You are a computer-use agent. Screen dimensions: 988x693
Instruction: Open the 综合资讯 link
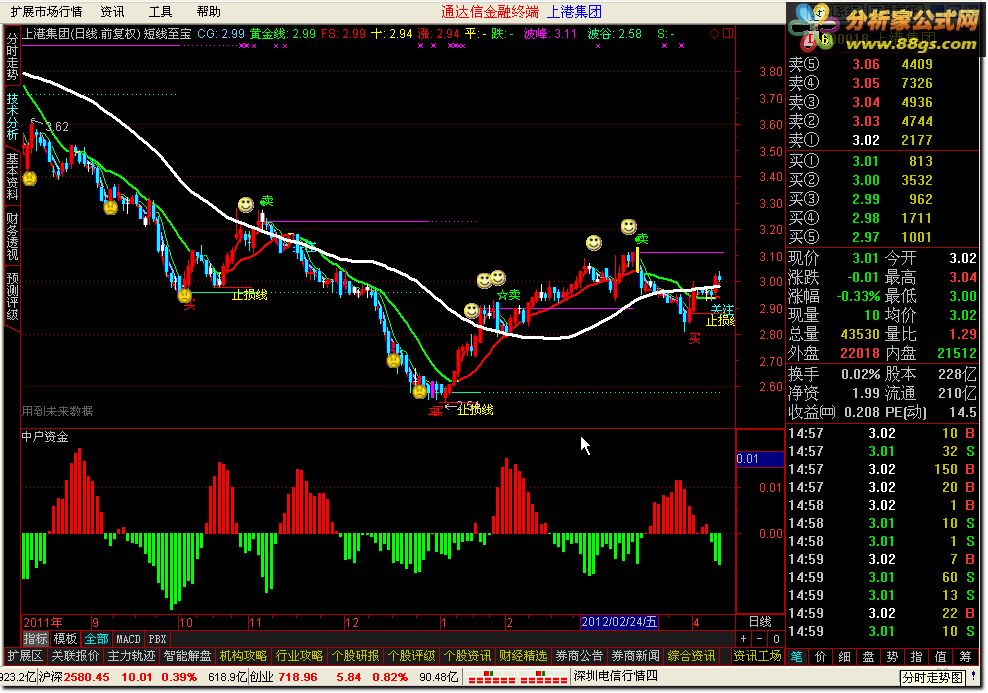pos(691,656)
